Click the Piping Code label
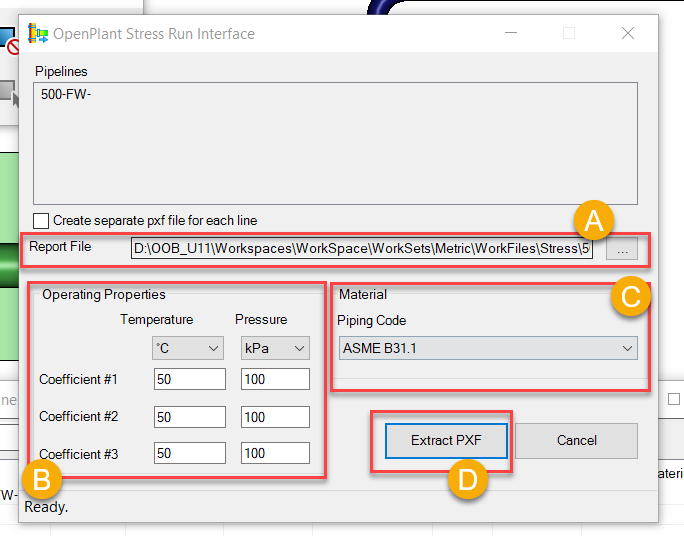The width and height of the screenshot is (684, 536). pos(372,321)
